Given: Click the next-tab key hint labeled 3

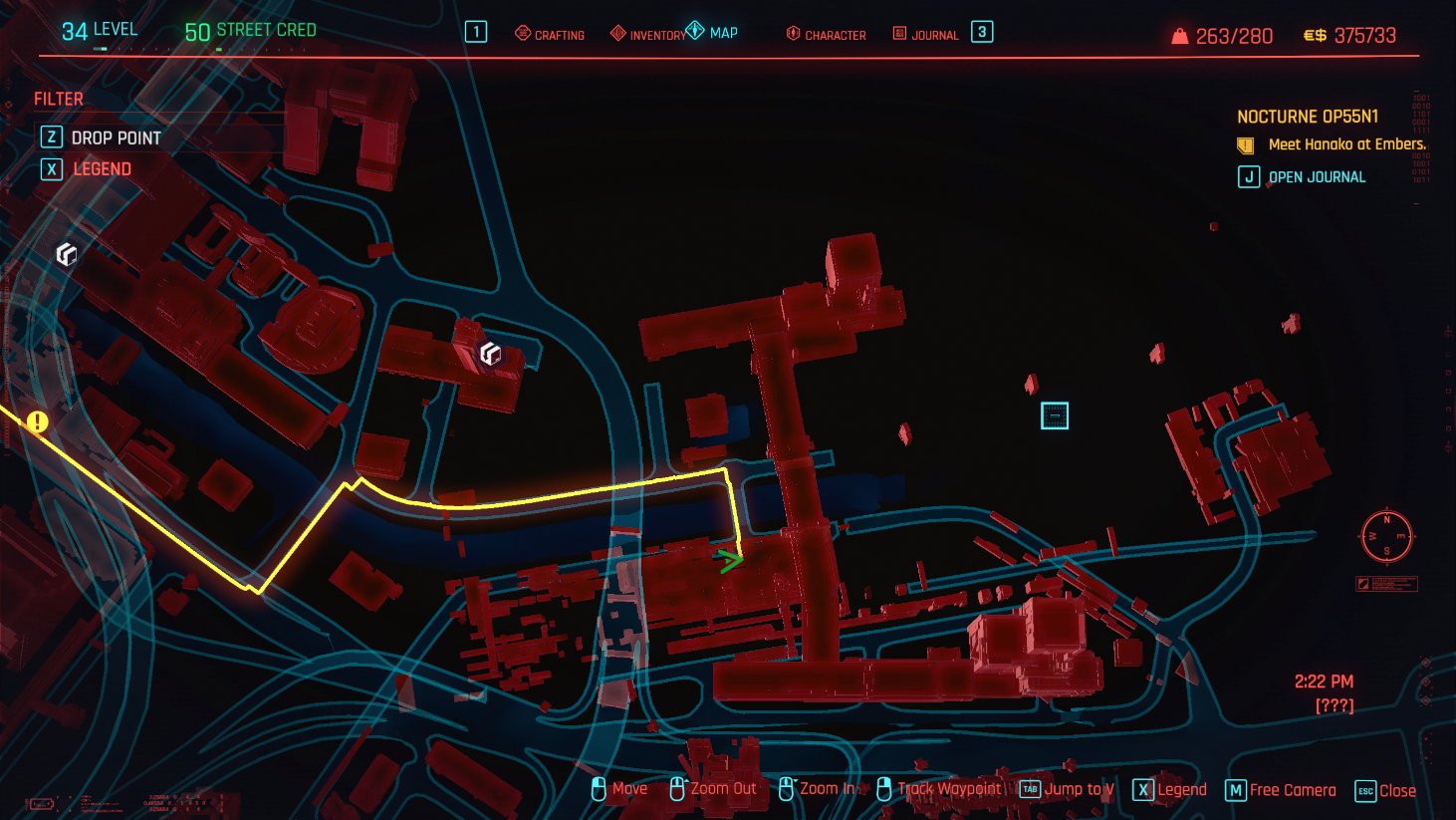Looking at the screenshot, I should tap(982, 32).
